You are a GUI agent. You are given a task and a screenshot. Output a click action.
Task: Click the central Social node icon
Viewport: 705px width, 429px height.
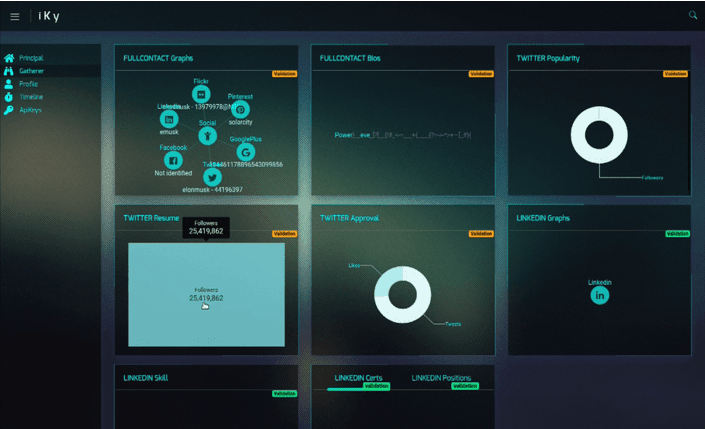(208, 136)
